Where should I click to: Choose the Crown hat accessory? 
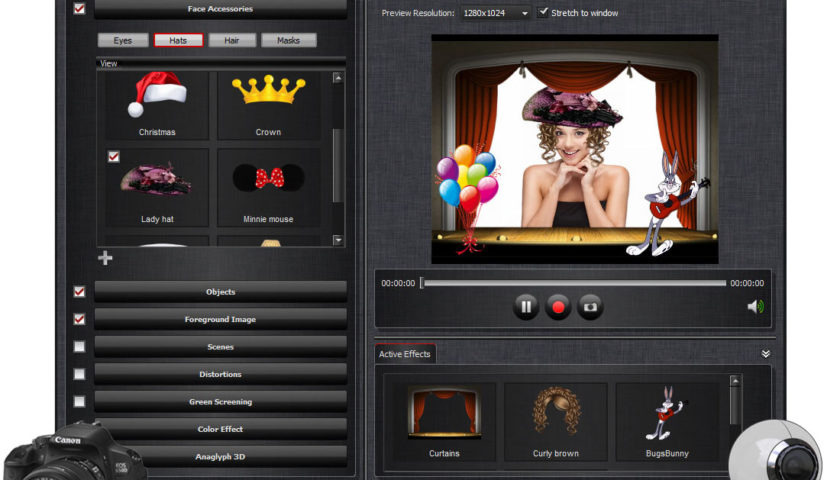[x=268, y=105]
